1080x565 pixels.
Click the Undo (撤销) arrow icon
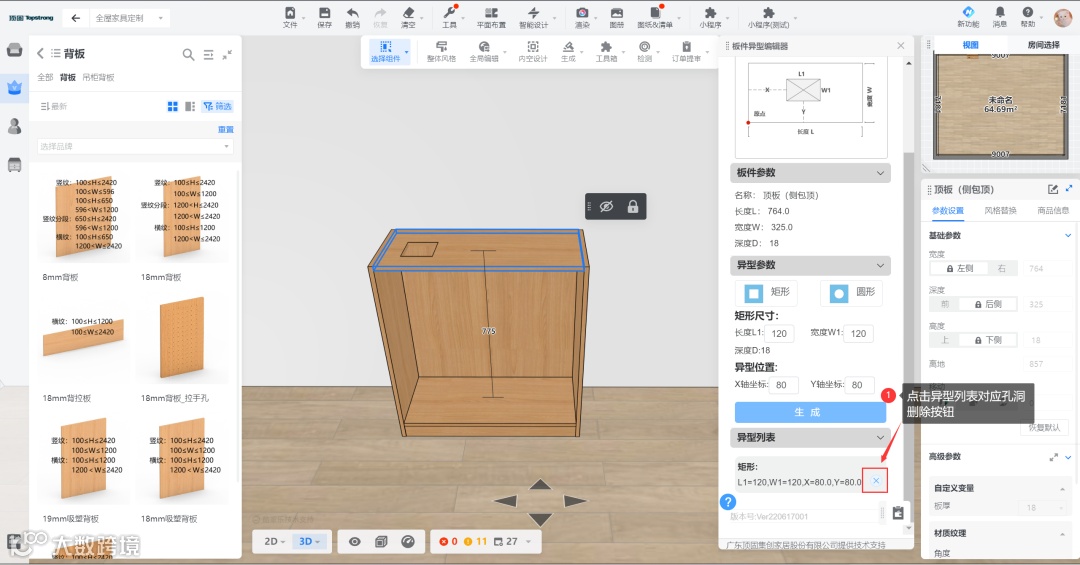(x=352, y=14)
